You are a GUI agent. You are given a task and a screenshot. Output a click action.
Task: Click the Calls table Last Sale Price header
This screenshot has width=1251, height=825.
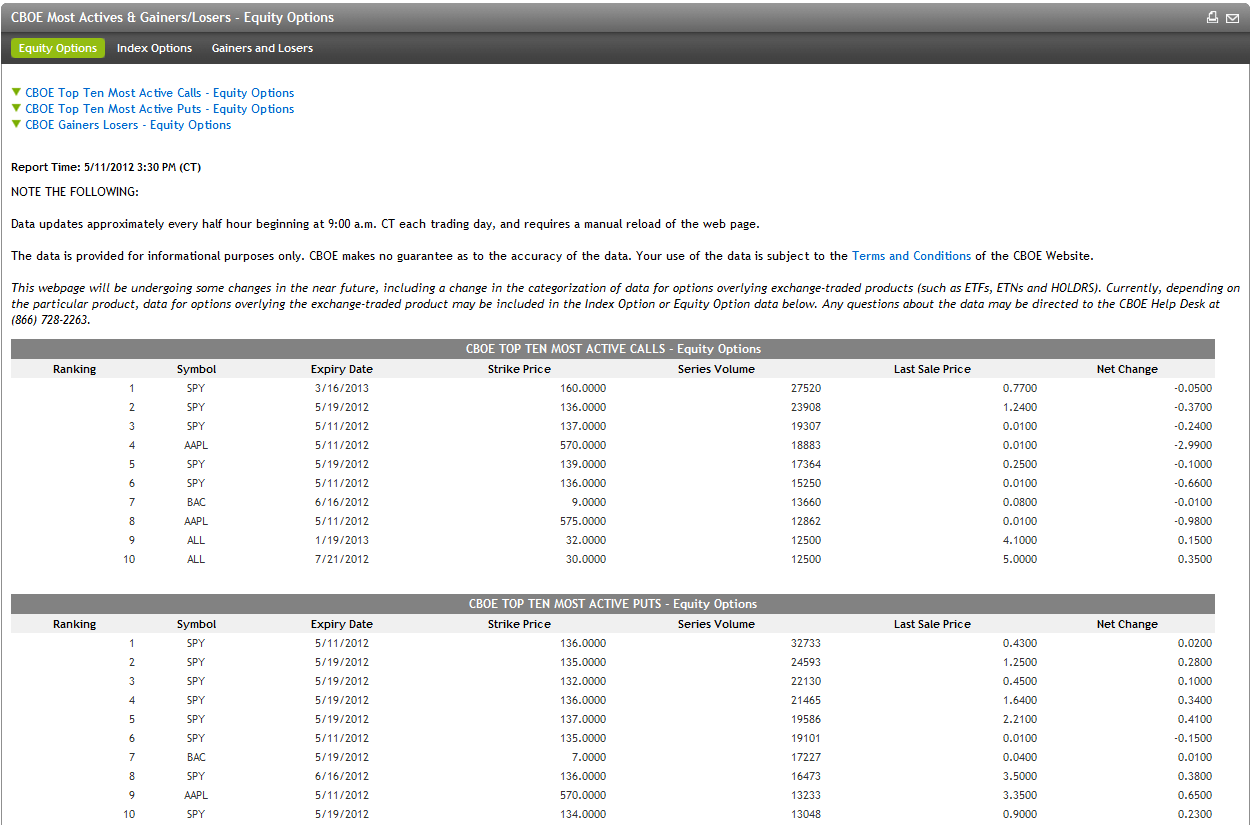pyautogui.click(x=932, y=369)
